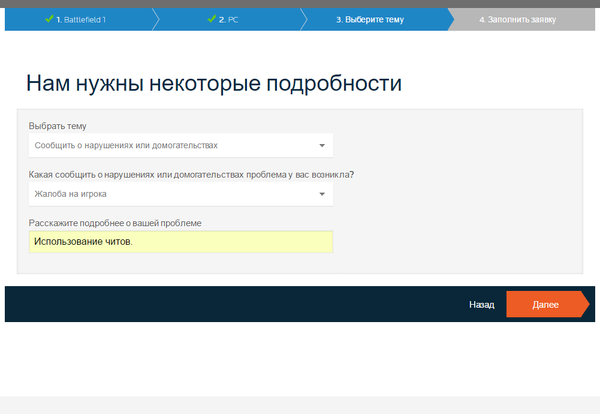Expand the Выбрать тему dropdown arrow
Screen dimensions: 600x414
pyautogui.click(x=322, y=146)
